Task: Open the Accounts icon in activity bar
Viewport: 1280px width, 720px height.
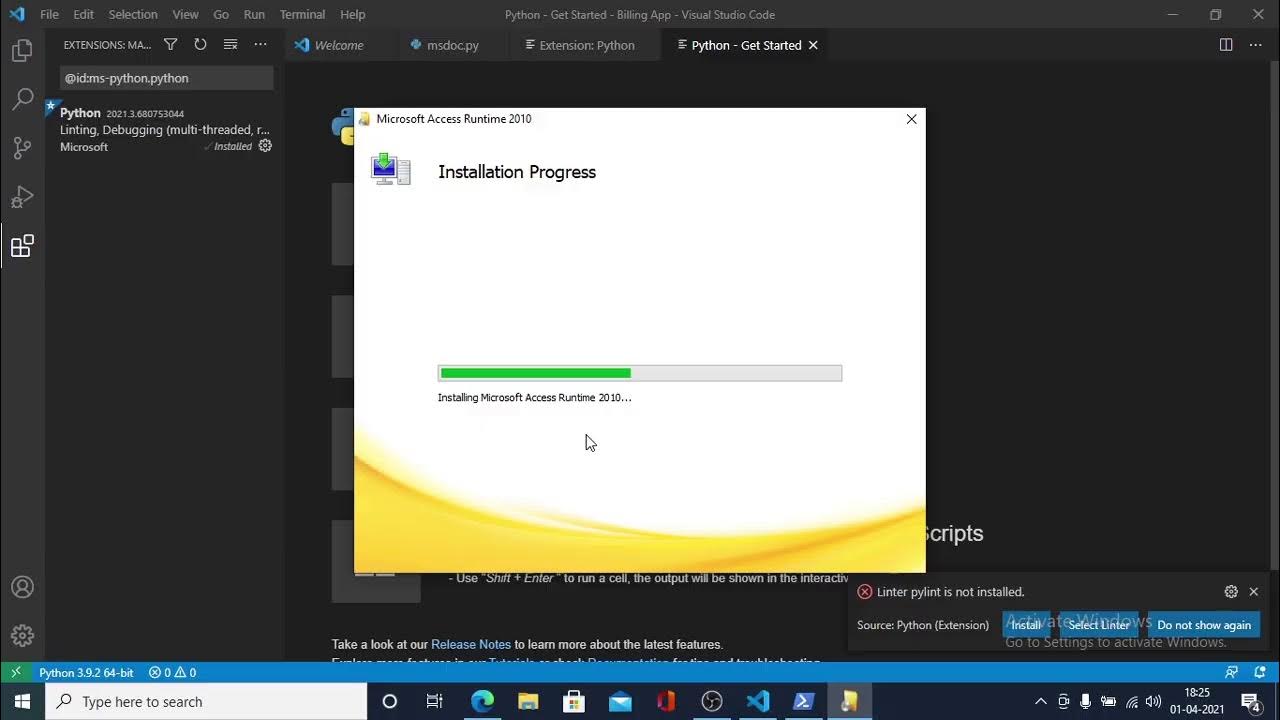Action: [22, 587]
